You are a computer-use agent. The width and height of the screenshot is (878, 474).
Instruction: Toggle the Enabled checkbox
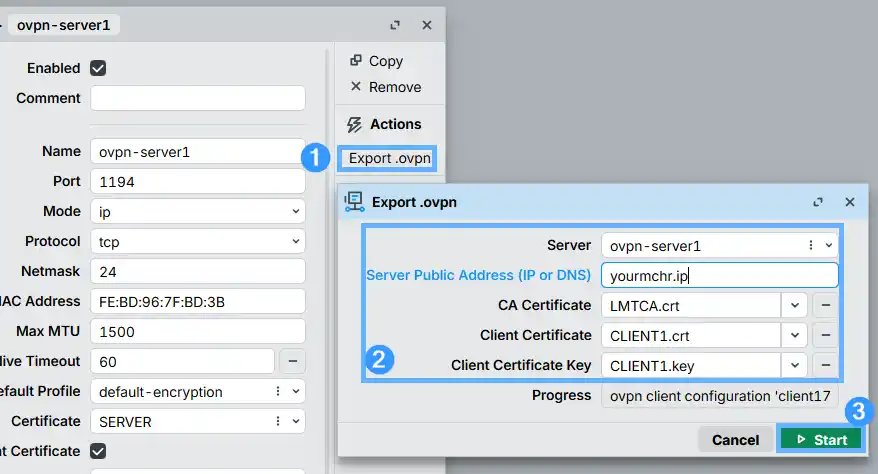pos(98,68)
